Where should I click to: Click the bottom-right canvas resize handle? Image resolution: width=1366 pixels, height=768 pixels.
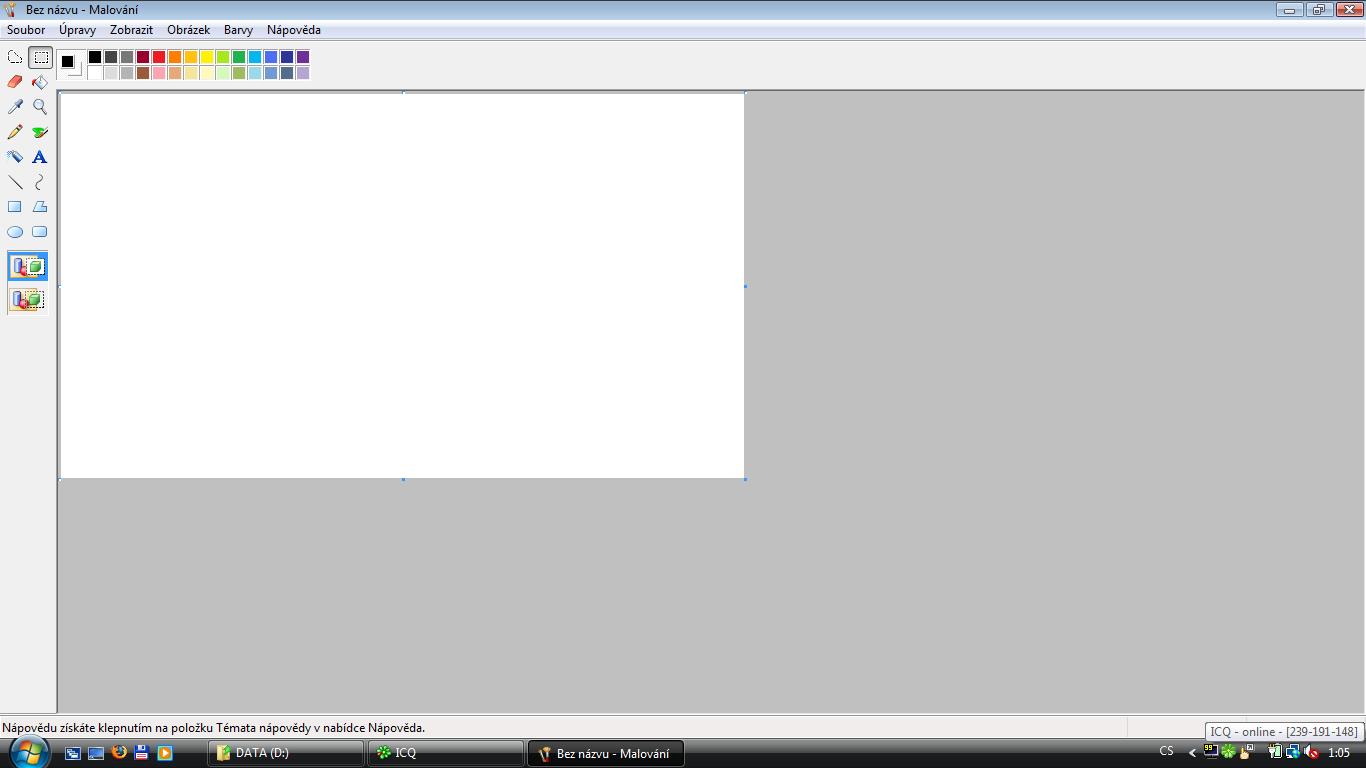tap(746, 480)
